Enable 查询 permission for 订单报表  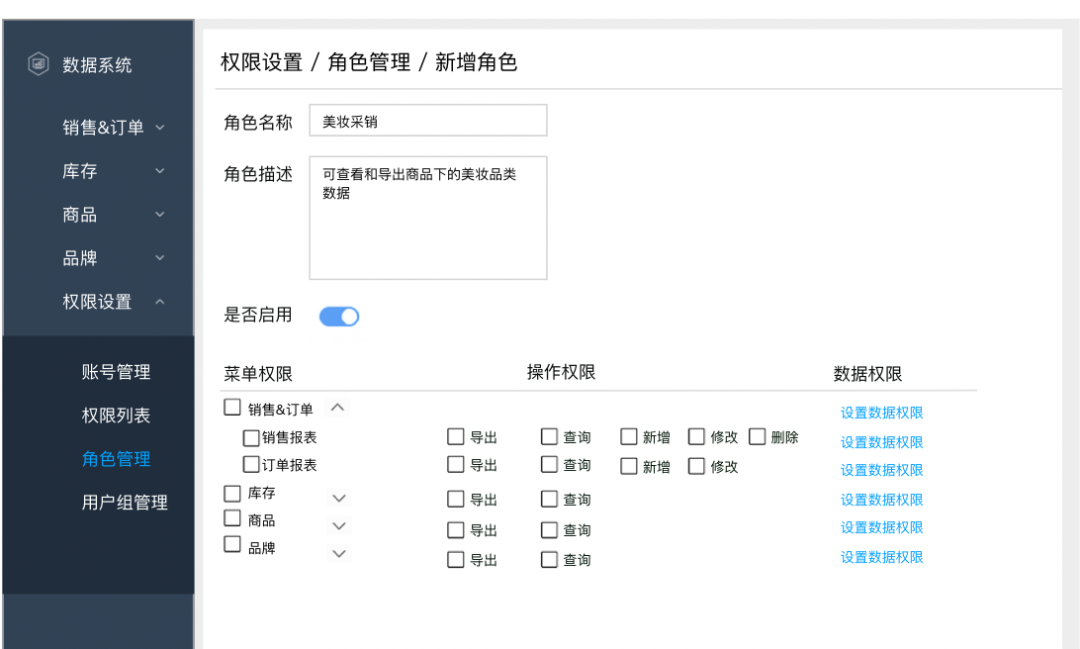pyautogui.click(x=549, y=465)
